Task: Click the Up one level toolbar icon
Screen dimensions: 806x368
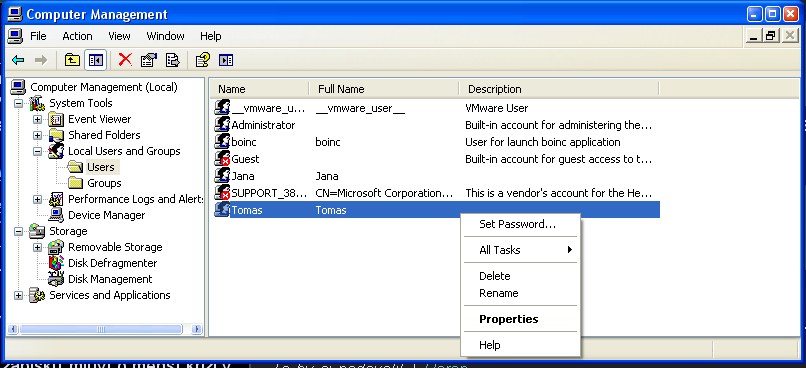Action: click(72, 60)
